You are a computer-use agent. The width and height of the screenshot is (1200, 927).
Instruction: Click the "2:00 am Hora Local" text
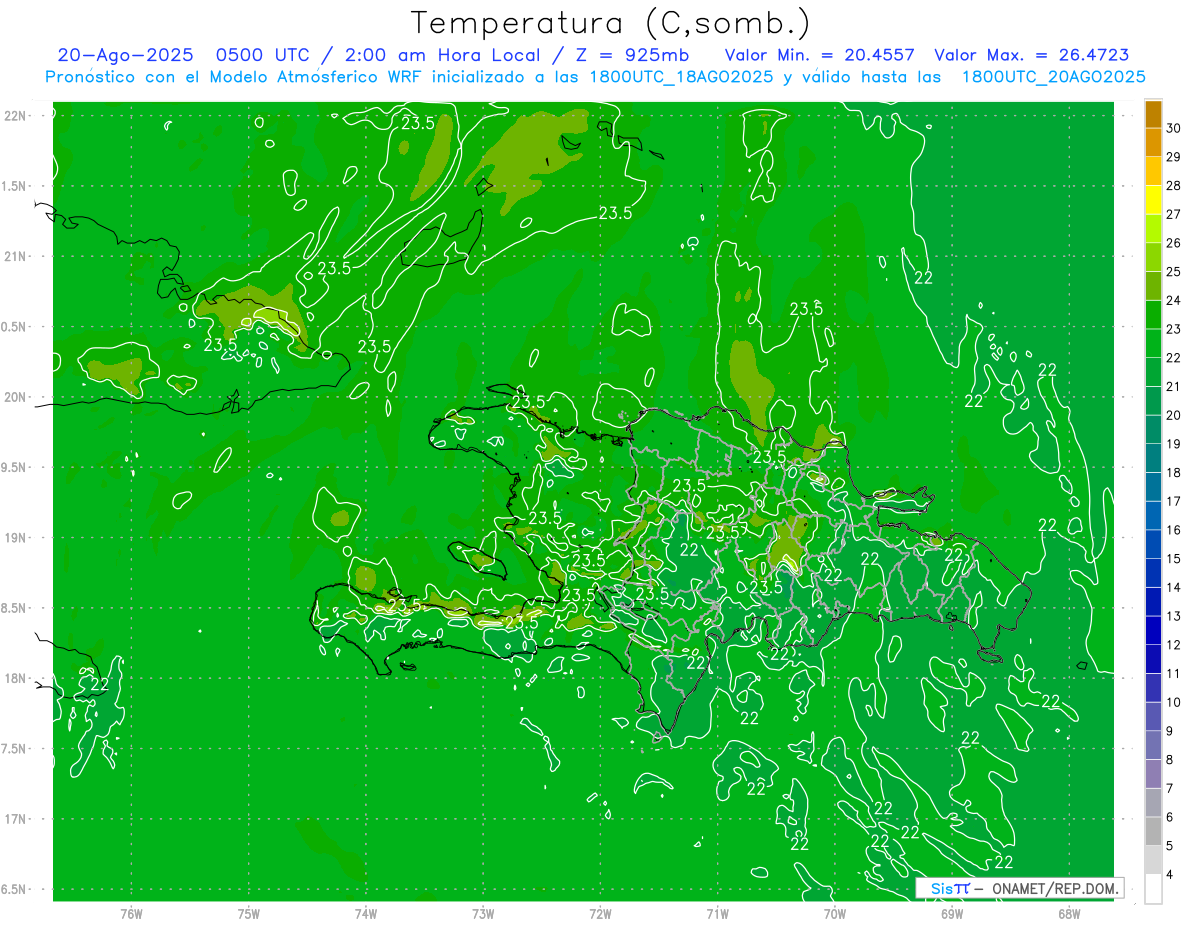(x=443, y=55)
